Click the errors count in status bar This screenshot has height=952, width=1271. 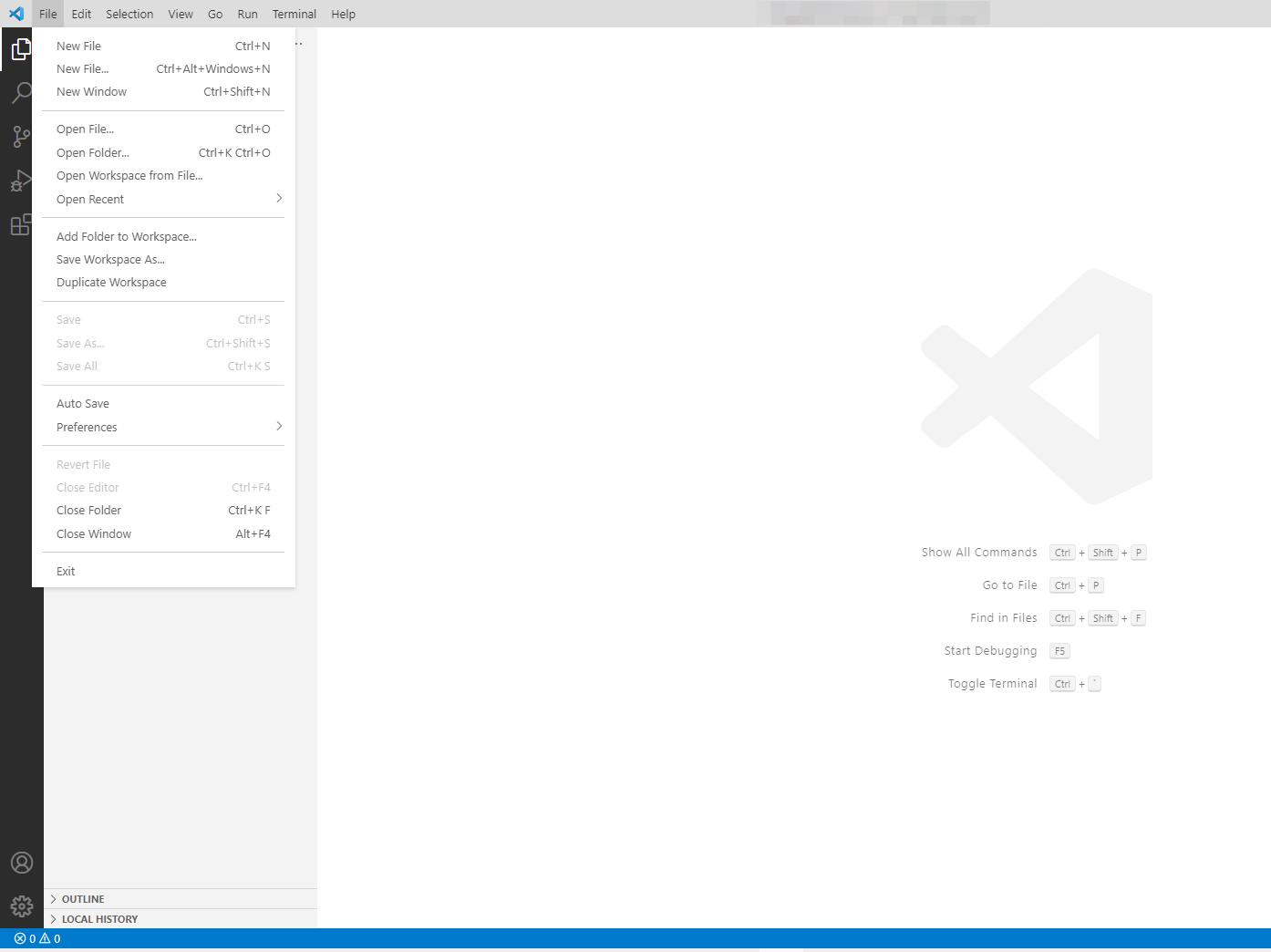click(25, 938)
